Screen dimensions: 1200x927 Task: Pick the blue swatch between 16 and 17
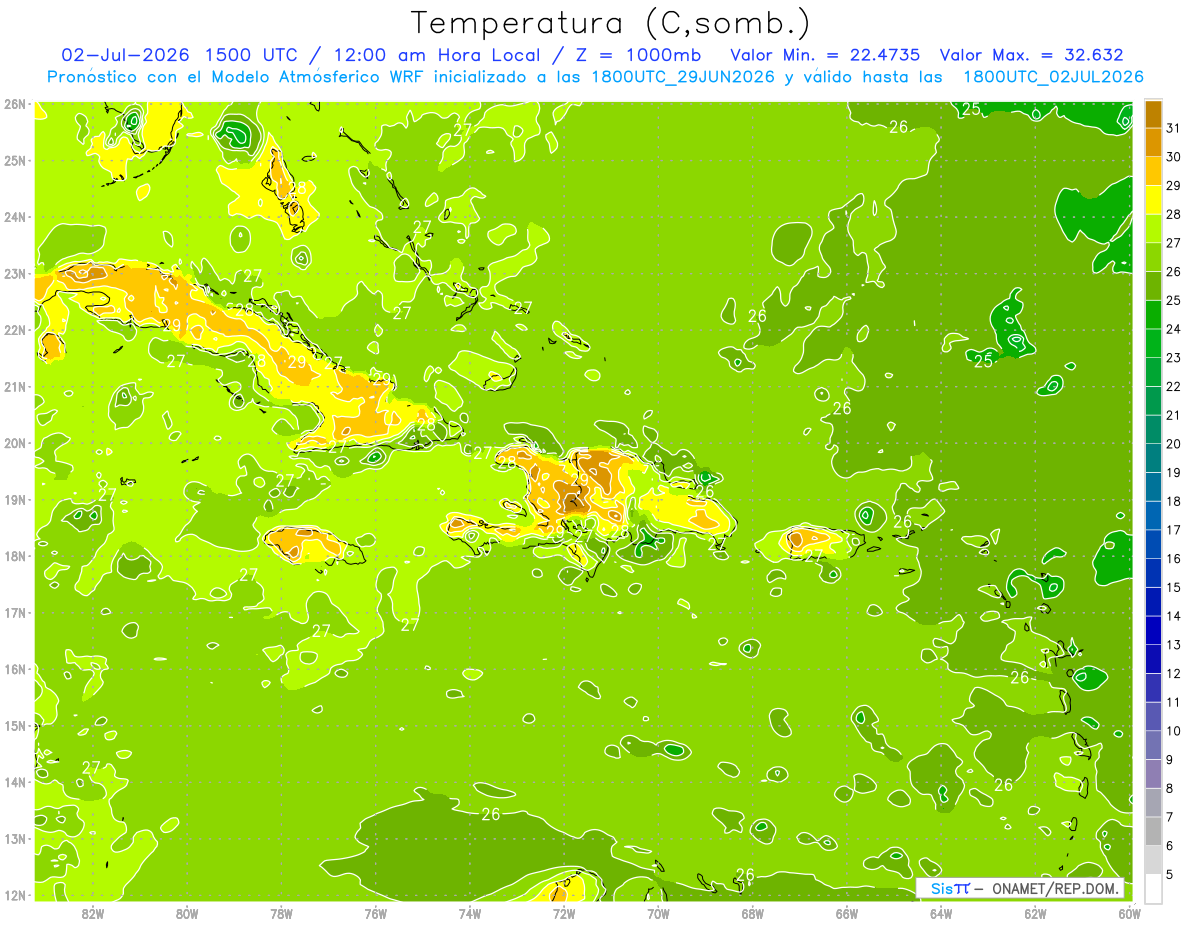(x=1153, y=544)
